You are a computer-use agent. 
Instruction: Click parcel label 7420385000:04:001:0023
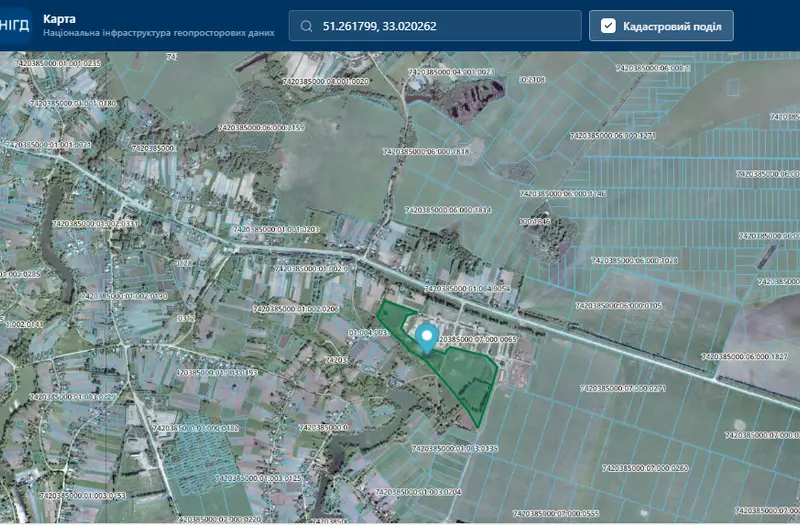(452, 72)
